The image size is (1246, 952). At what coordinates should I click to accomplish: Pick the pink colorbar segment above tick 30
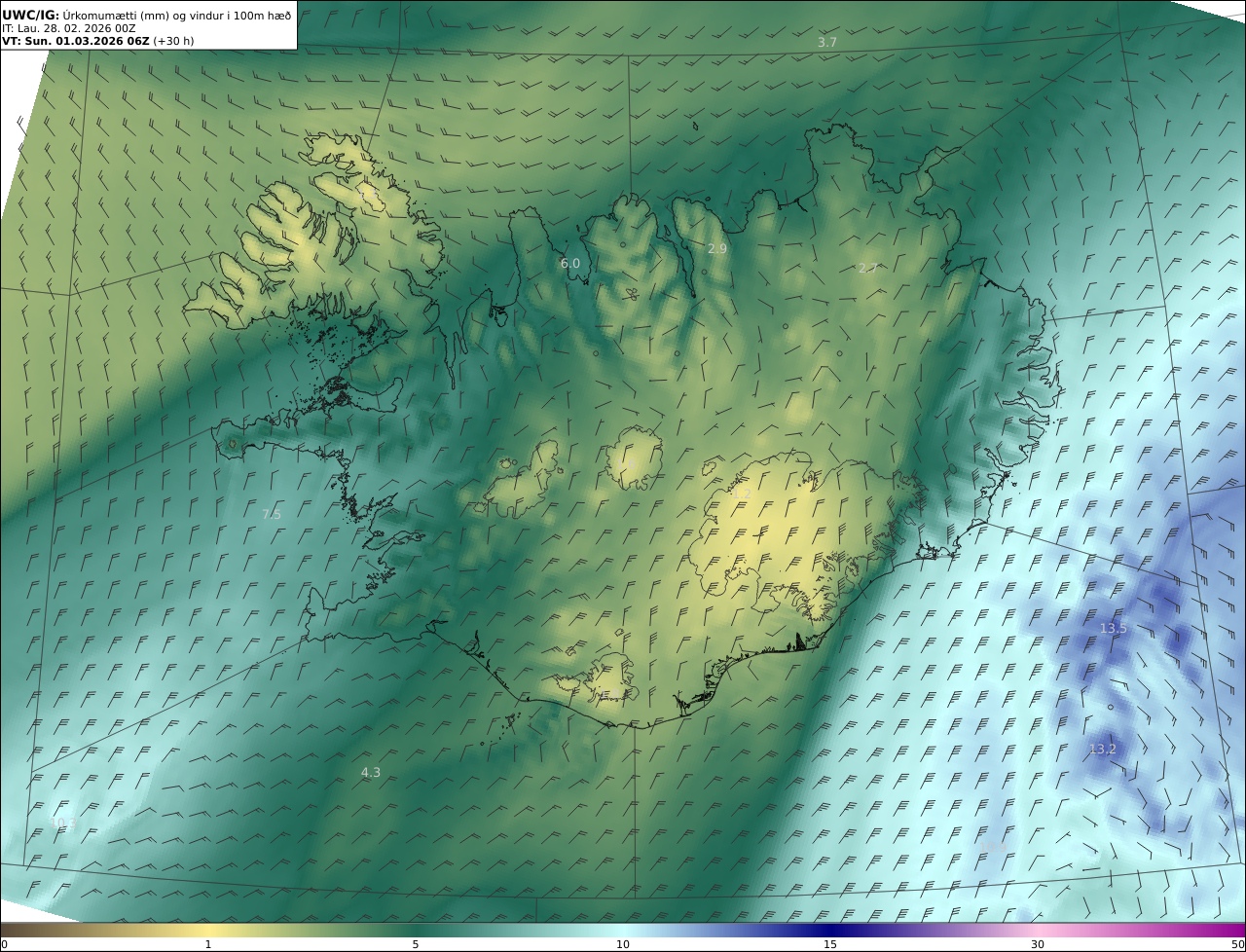click(1038, 930)
